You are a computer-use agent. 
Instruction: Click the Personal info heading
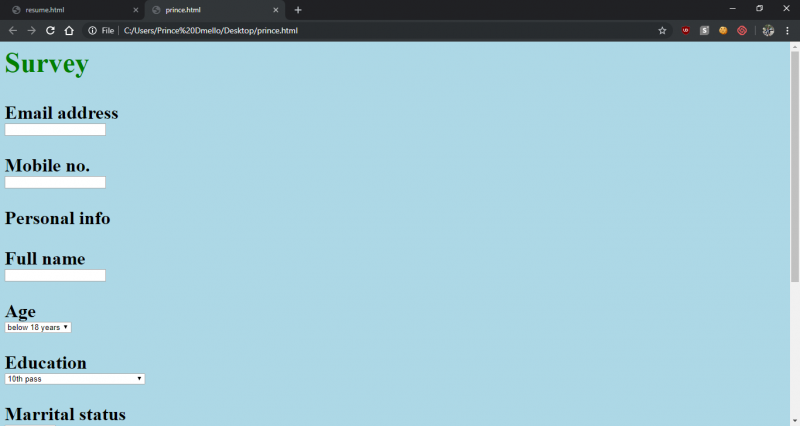point(58,218)
